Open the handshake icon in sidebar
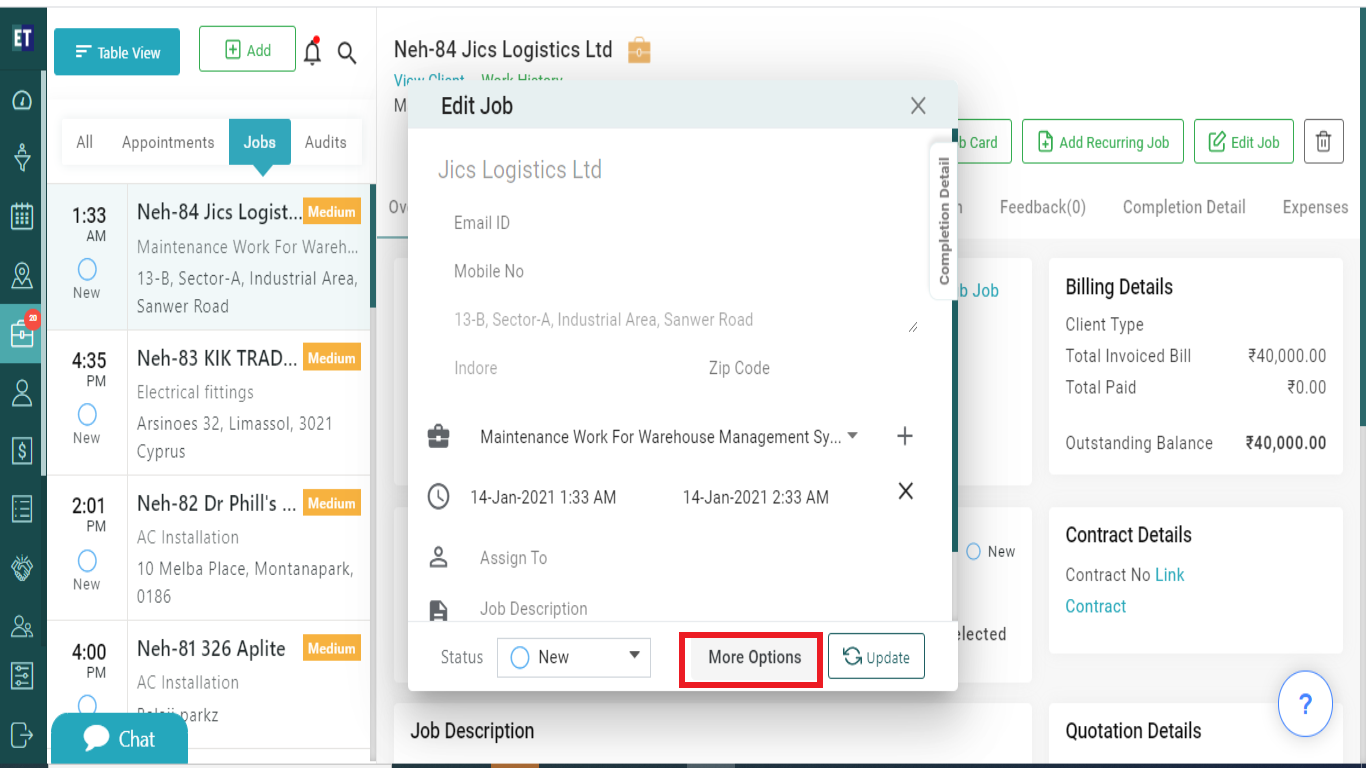Viewport: 1366px width, 768px height. 22,567
